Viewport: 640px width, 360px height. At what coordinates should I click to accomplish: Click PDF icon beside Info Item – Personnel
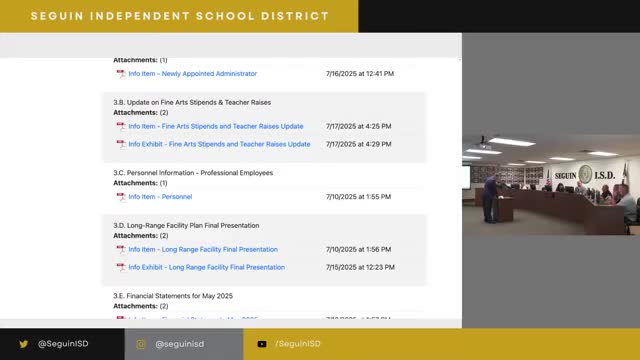pyautogui.click(x=121, y=197)
